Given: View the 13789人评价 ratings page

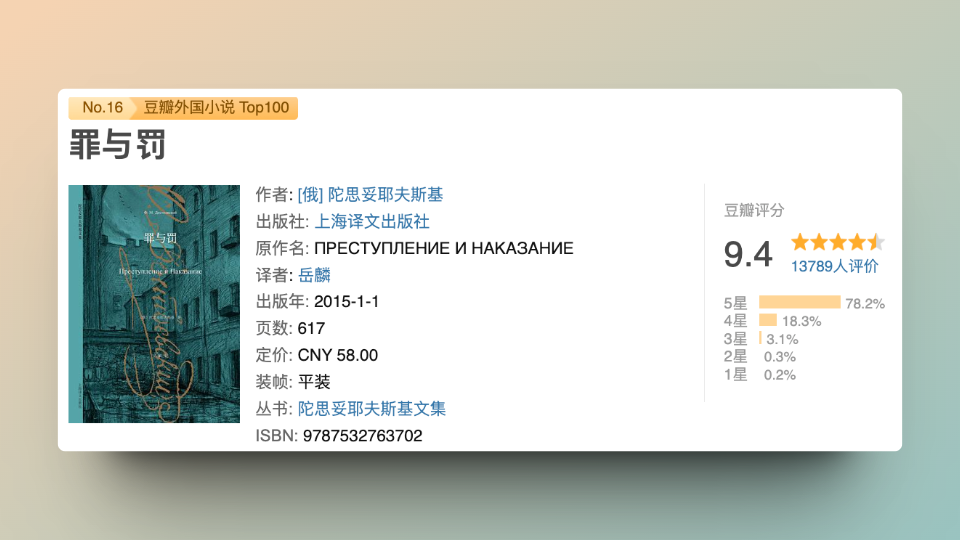Looking at the screenshot, I should [x=834, y=266].
